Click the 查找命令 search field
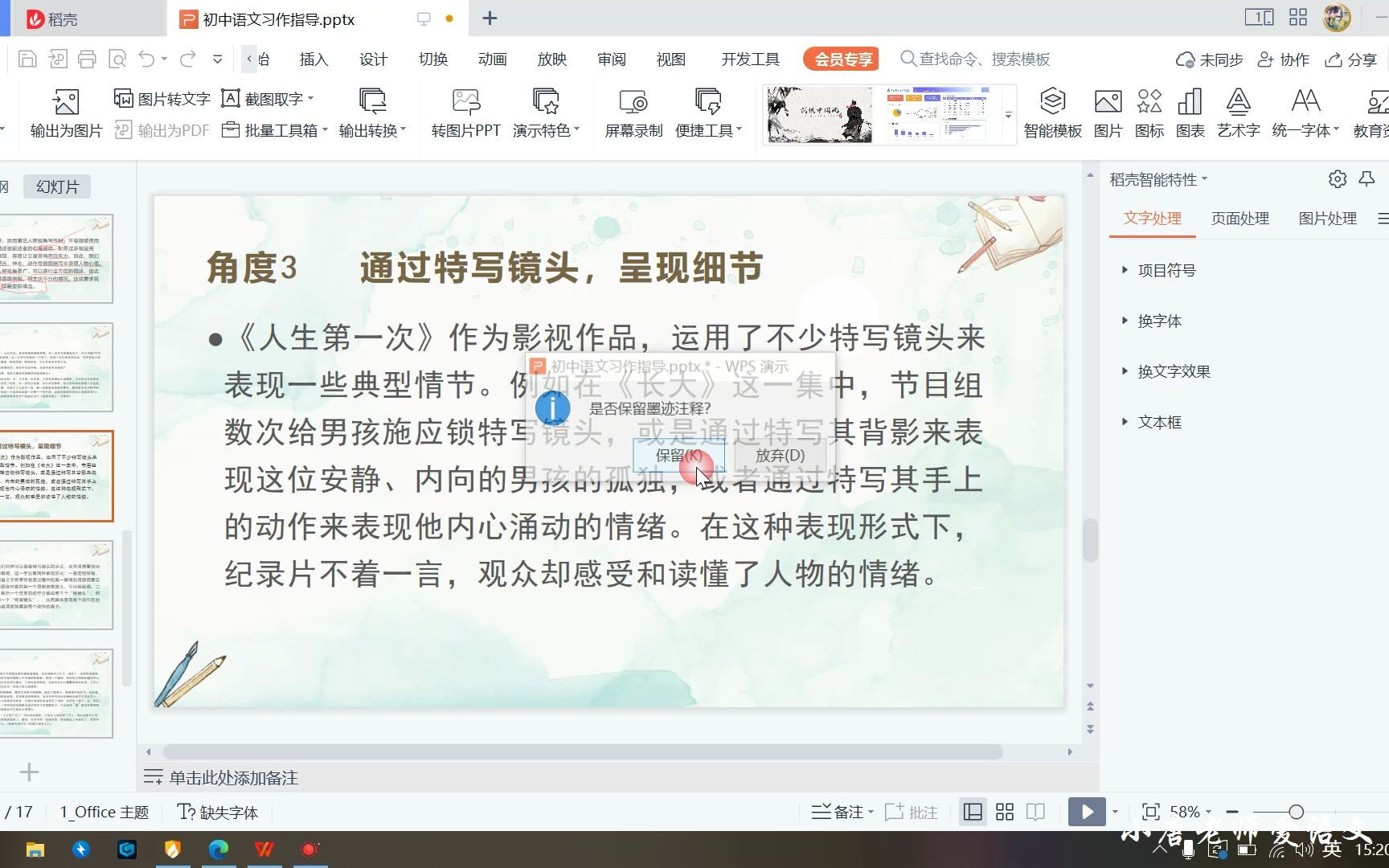Screen dimensions: 1389x868 pyautogui.click(x=975, y=59)
